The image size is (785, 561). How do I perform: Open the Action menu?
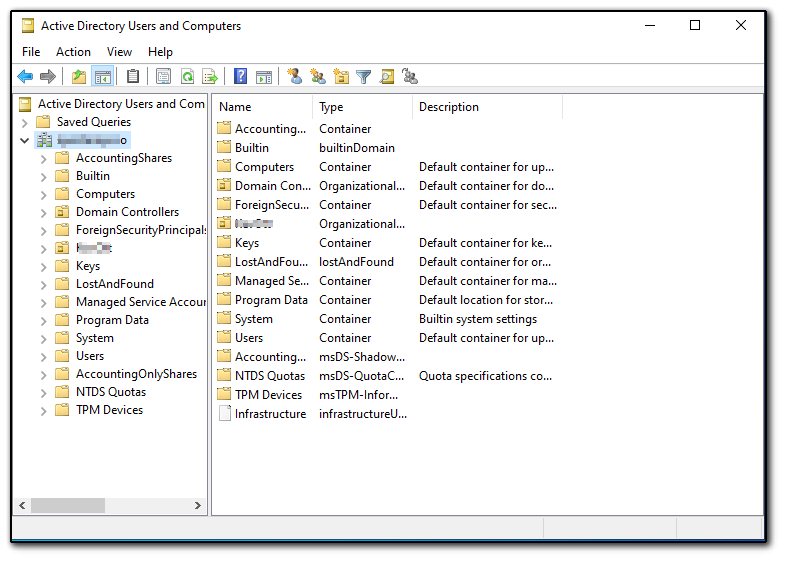(74, 52)
